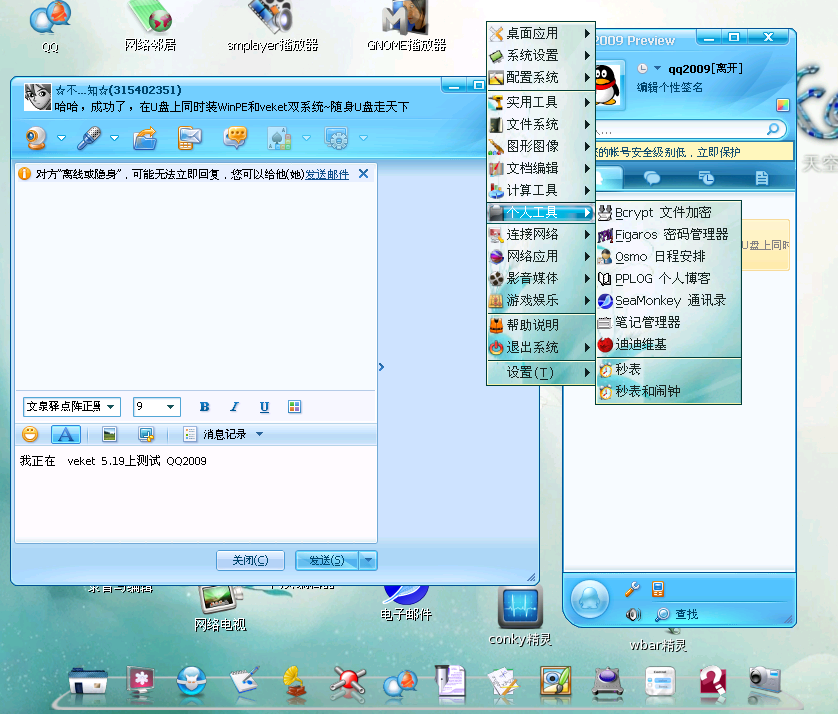Viewport: 838px width, 714px height.
Task: Expand the games options arrow
Action: (x=306, y=138)
